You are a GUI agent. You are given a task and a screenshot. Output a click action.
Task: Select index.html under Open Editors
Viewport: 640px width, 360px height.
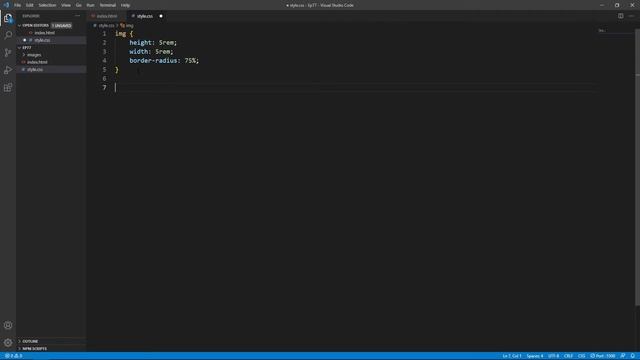click(x=44, y=33)
